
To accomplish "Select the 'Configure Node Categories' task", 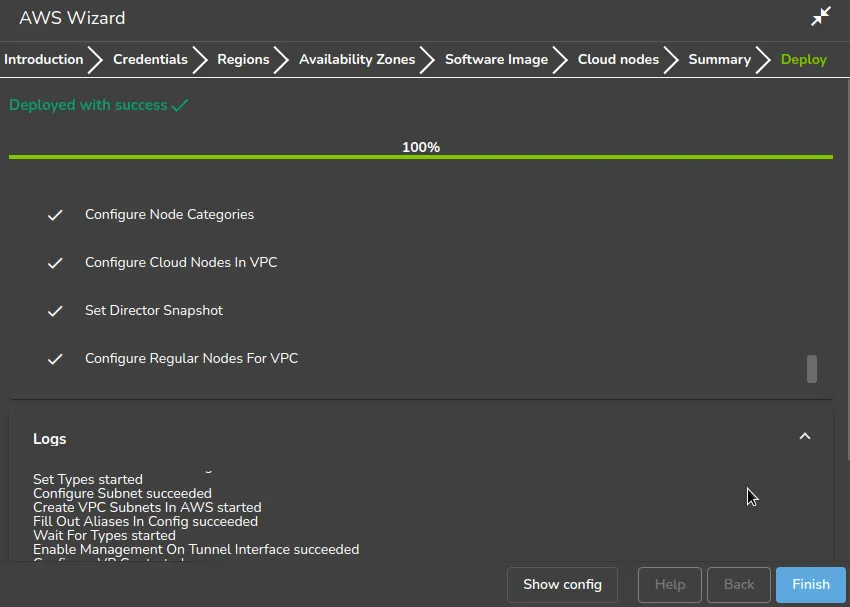I will (169, 215).
